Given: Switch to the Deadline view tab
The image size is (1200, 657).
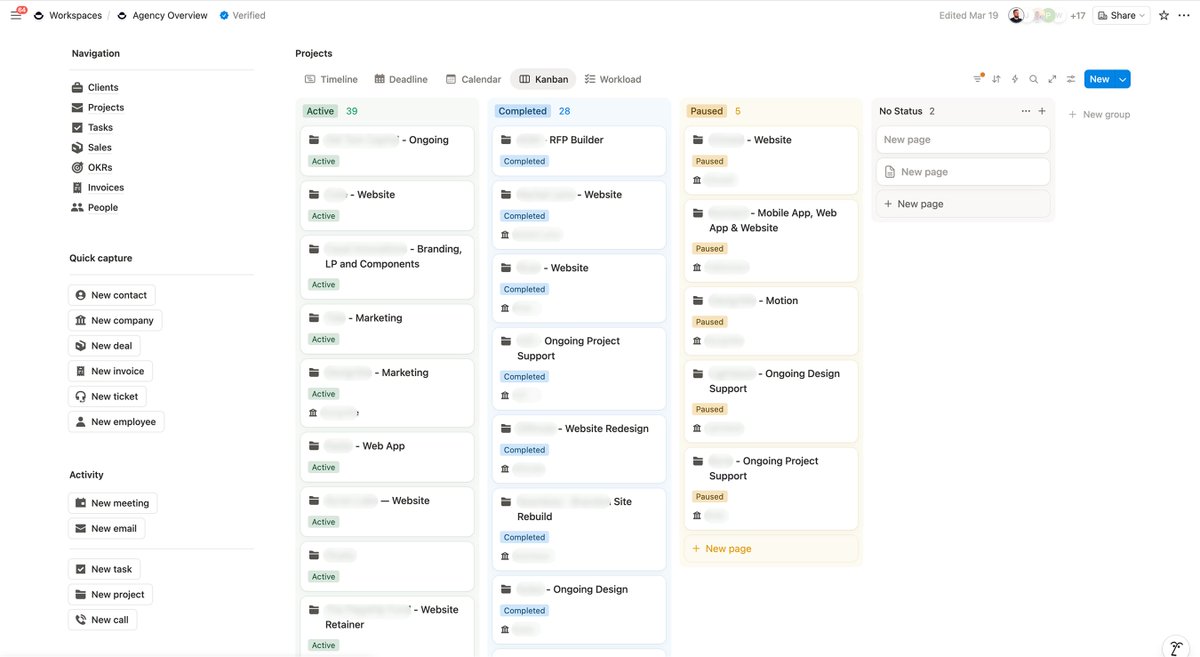Looking at the screenshot, I should tap(401, 79).
